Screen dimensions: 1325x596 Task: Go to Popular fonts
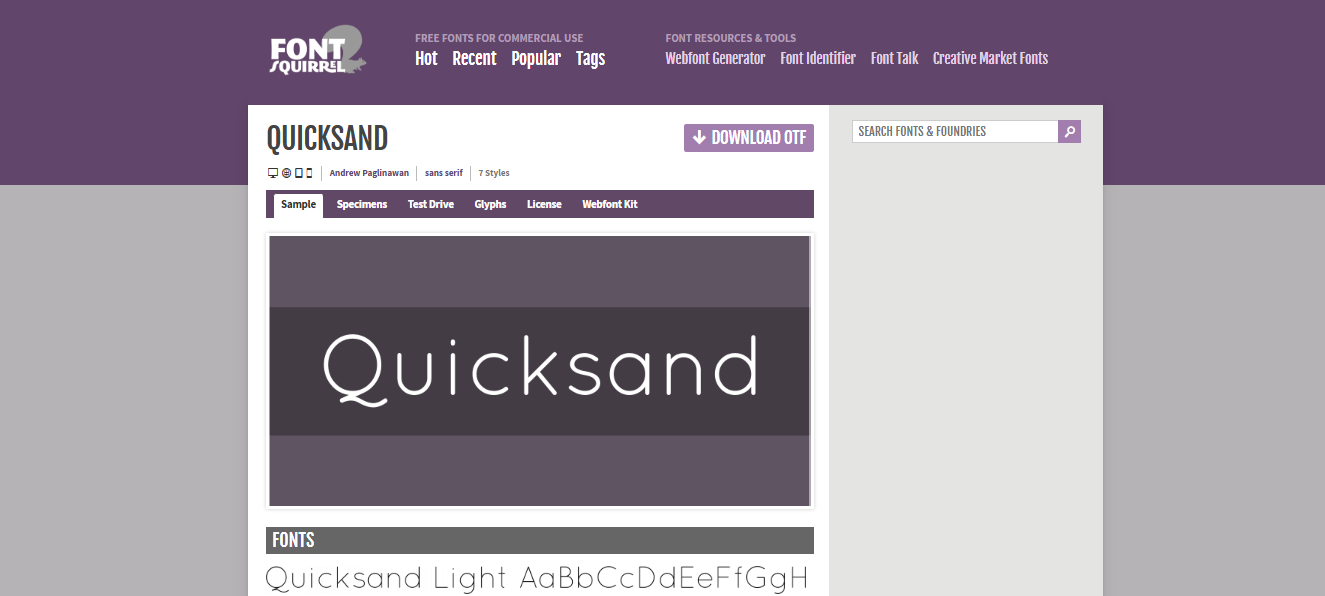tap(536, 58)
